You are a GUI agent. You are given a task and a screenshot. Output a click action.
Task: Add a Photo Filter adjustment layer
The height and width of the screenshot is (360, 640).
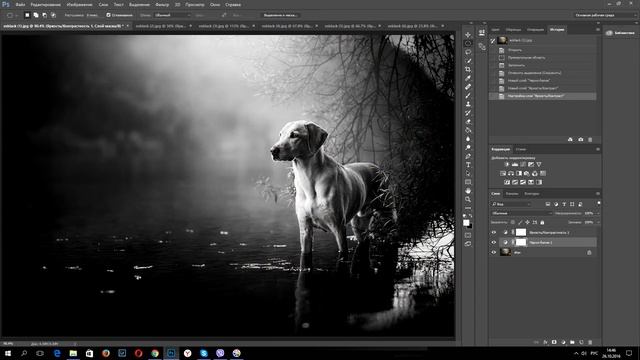point(527,173)
